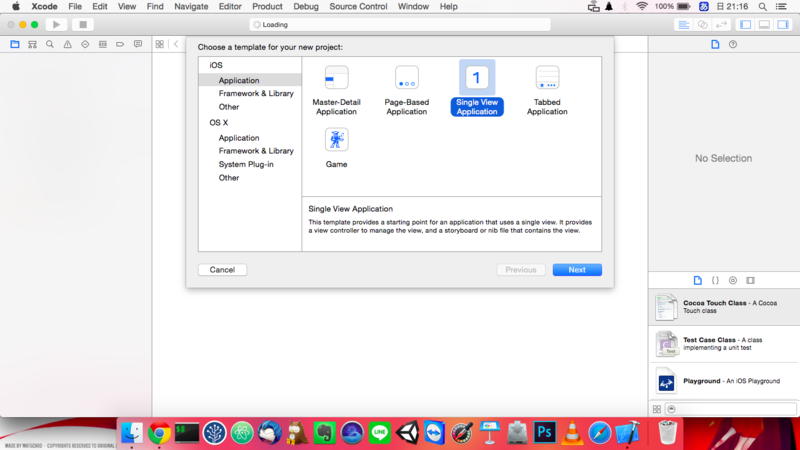The height and width of the screenshot is (450, 800).
Task: Show the File Template library
Action: [x=697, y=280]
